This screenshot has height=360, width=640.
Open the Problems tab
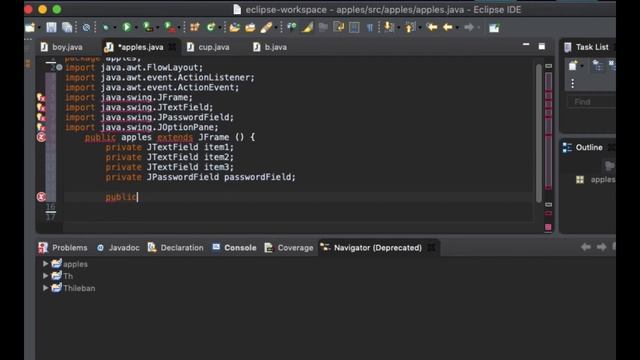[x=63, y=247]
